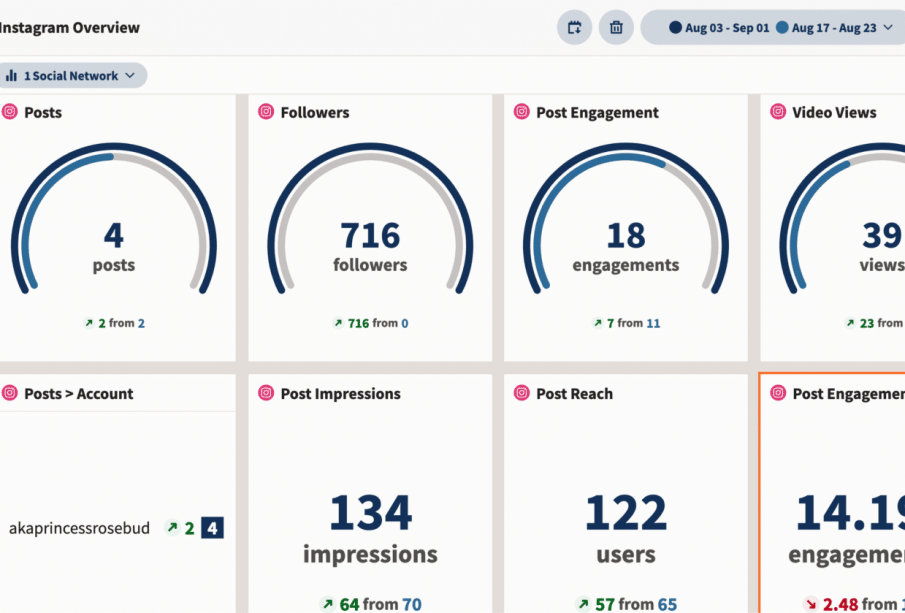
Task: Click the export calendar icon button
Action: tap(574, 27)
